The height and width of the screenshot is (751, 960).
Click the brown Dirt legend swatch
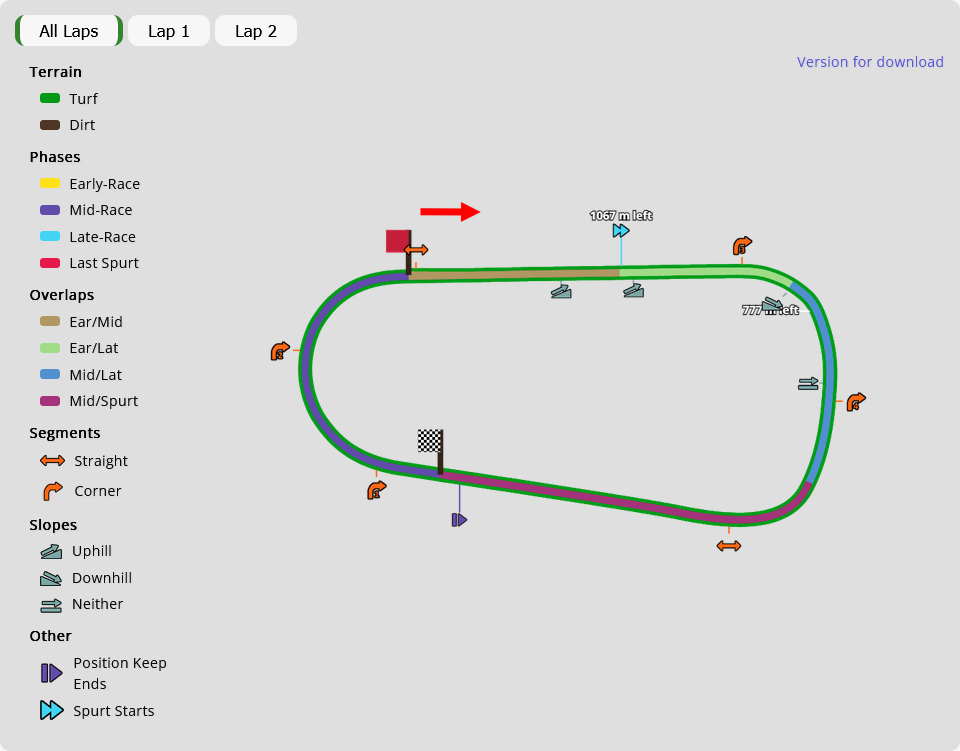coord(50,125)
